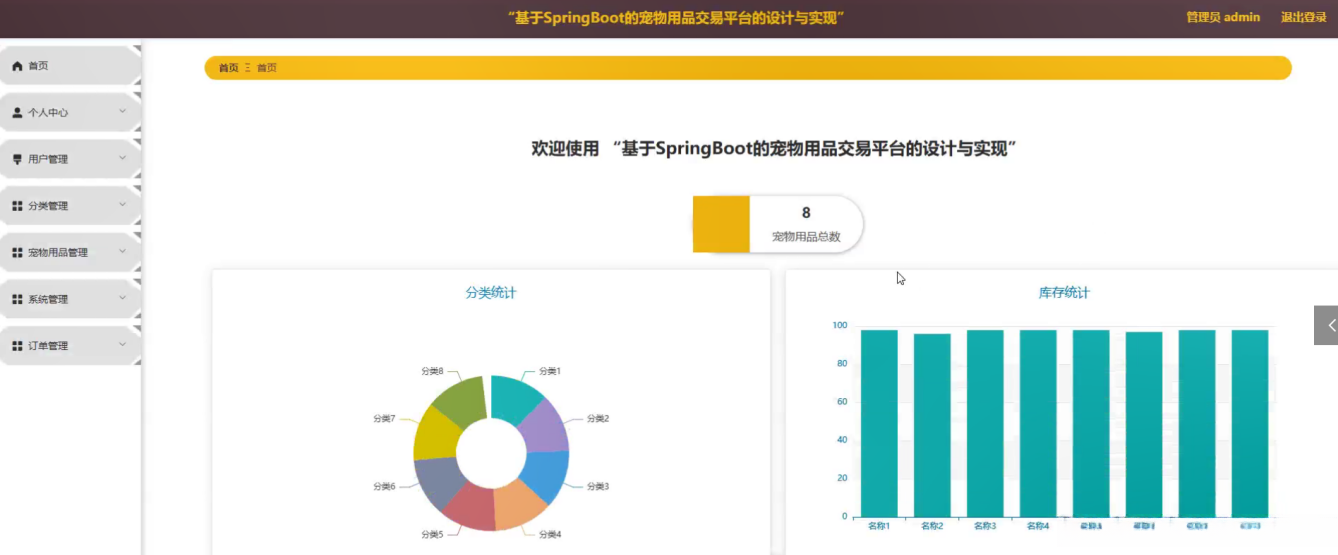The height and width of the screenshot is (555, 1338).
Task: Open the 用户管理 sidebar menu
Action: click(x=70, y=159)
